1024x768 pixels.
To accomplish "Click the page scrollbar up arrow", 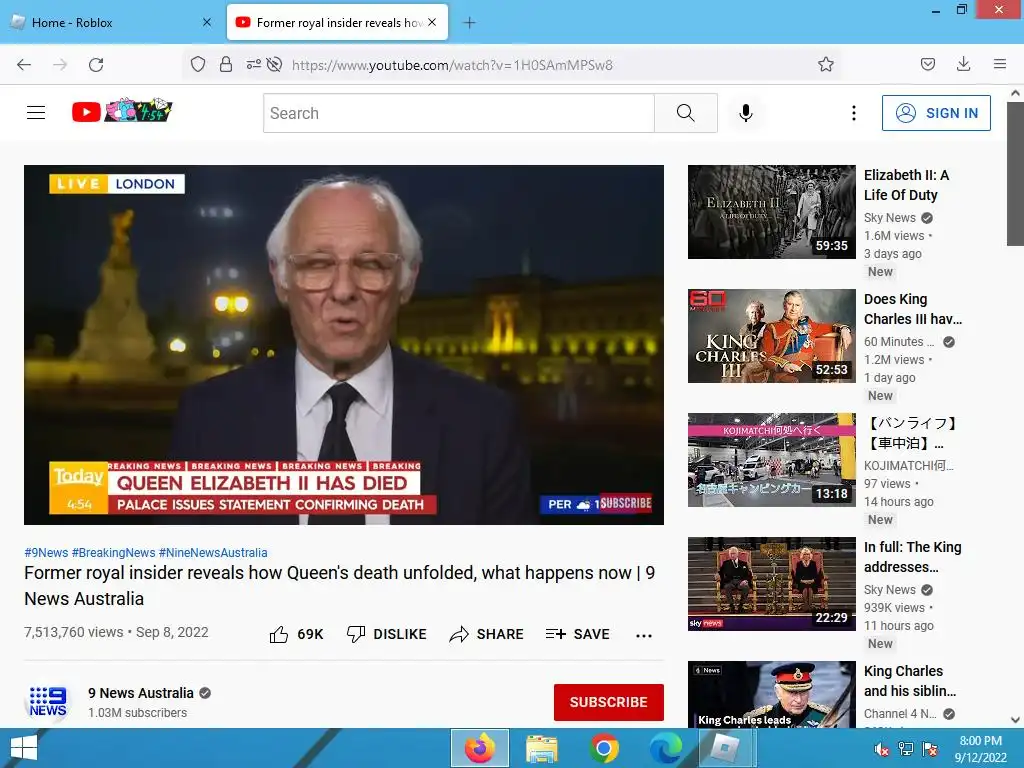I will pyautogui.click(x=1015, y=93).
